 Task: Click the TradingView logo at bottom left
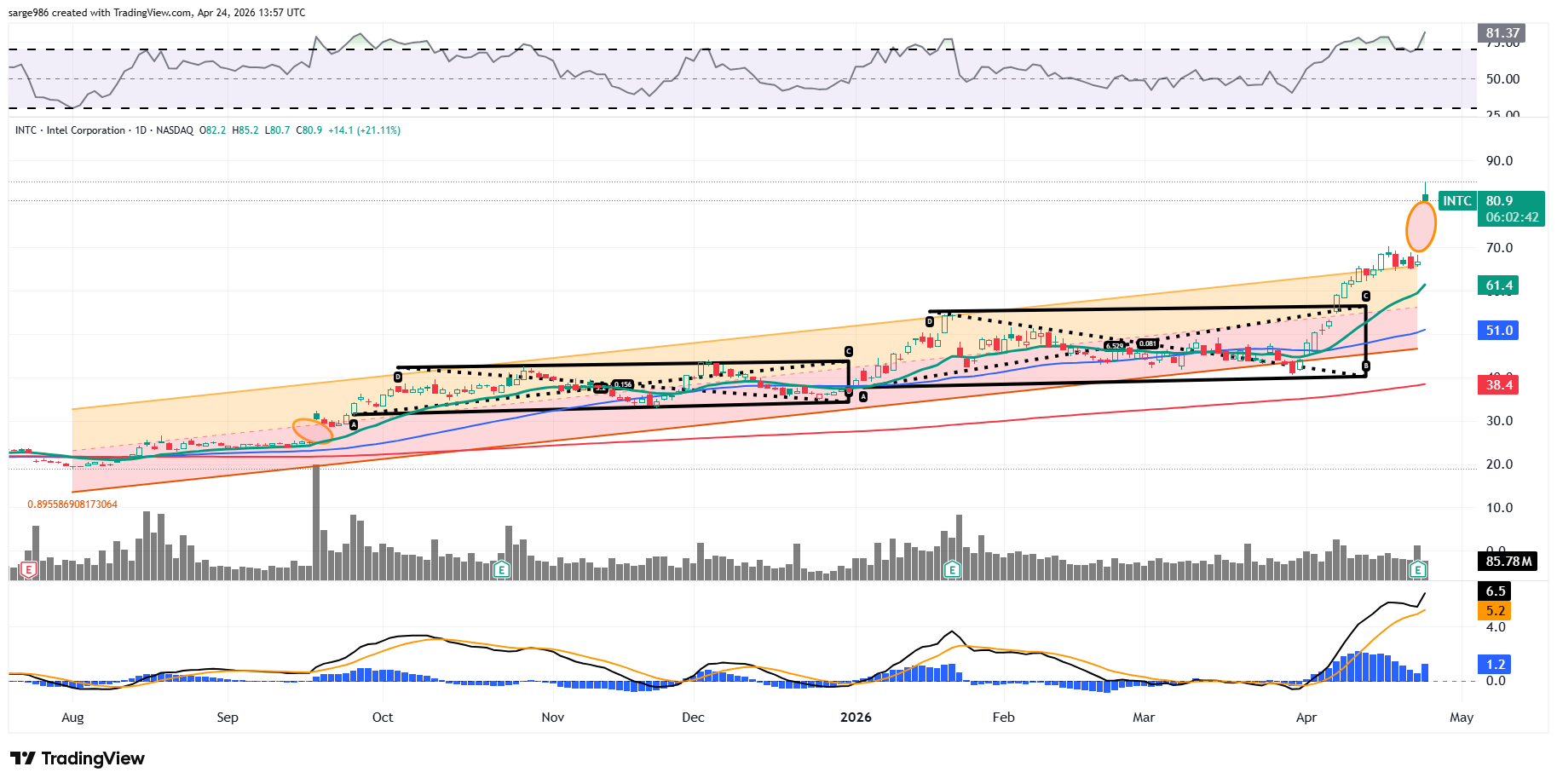click(78, 758)
